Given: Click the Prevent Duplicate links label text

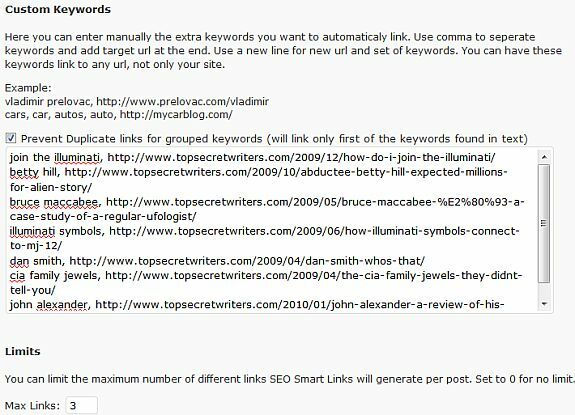Looking at the screenshot, I should [274, 139].
